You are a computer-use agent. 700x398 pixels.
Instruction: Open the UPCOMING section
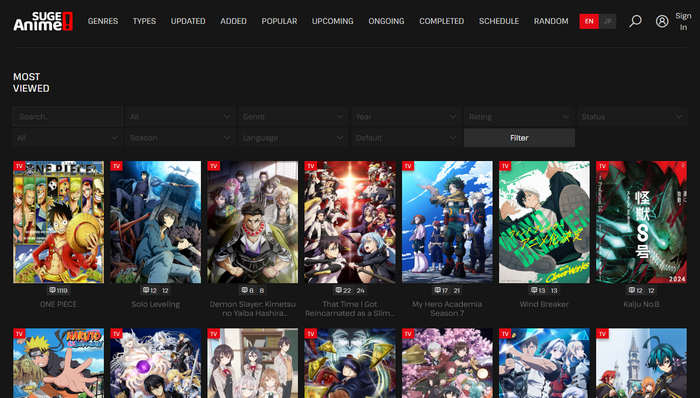pyautogui.click(x=333, y=21)
